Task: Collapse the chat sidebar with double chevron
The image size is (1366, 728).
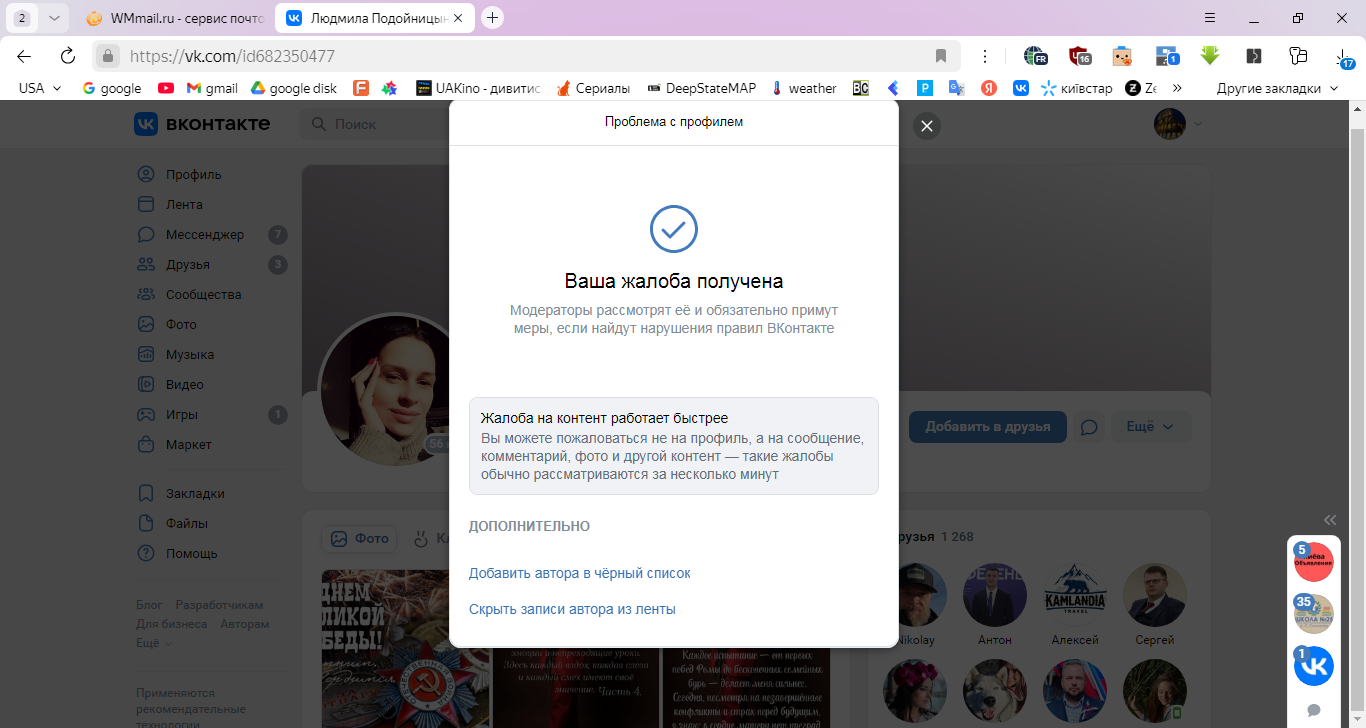Action: point(1330,519)
